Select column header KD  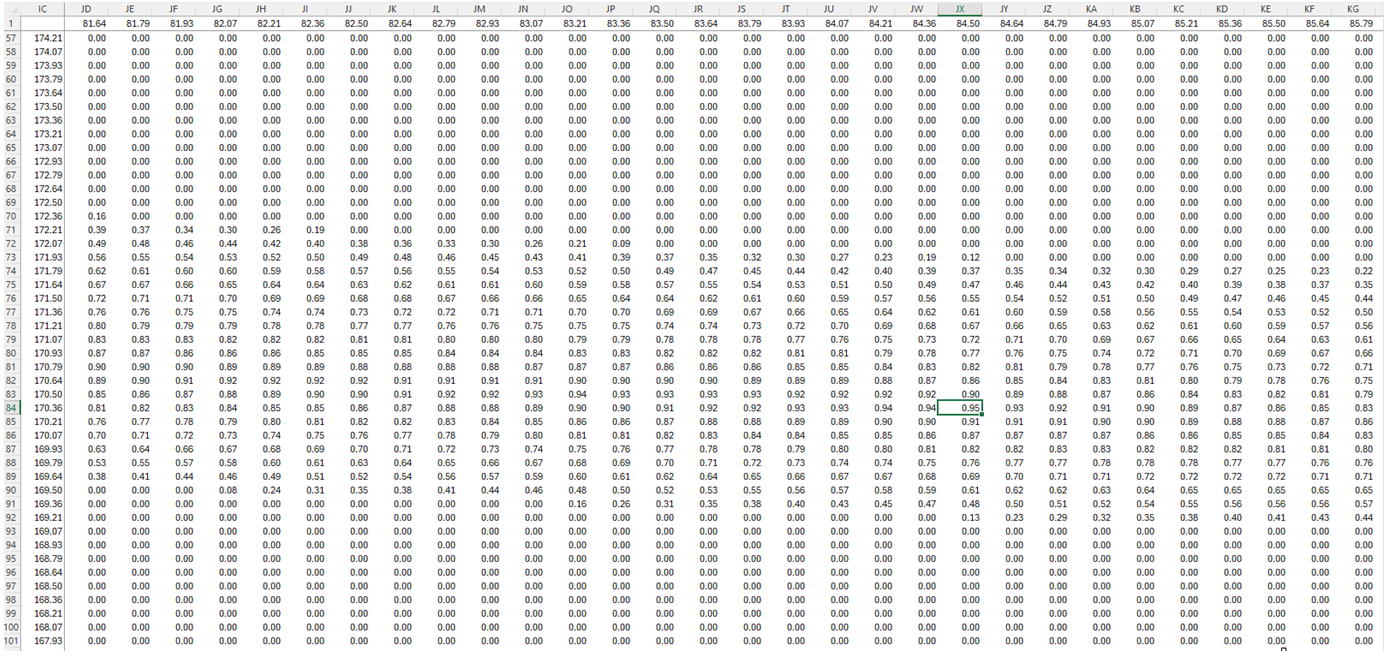tap(1224, 9)
